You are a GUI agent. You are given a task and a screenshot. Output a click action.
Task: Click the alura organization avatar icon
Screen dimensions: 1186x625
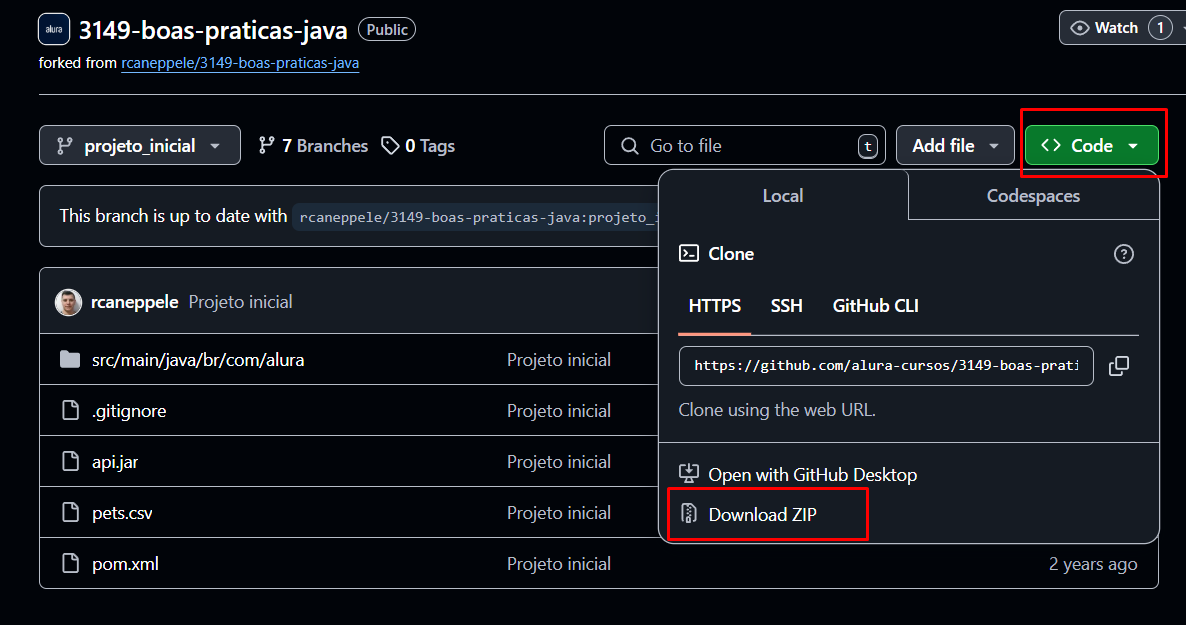click(x=54, y=30)
